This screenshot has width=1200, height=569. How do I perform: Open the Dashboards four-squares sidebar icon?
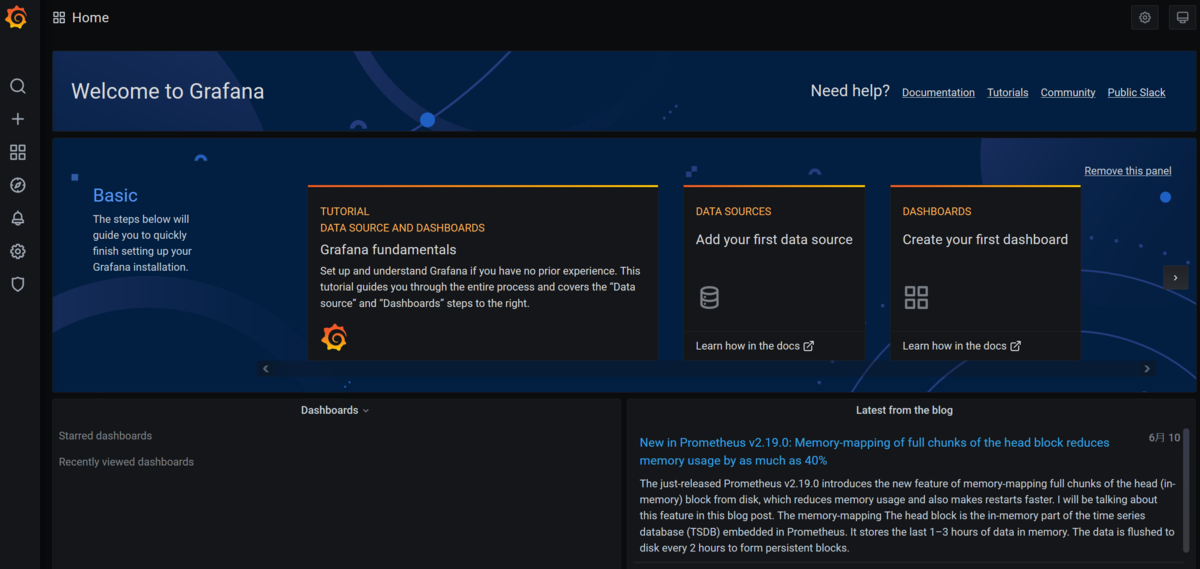click(x=18, y=152)
